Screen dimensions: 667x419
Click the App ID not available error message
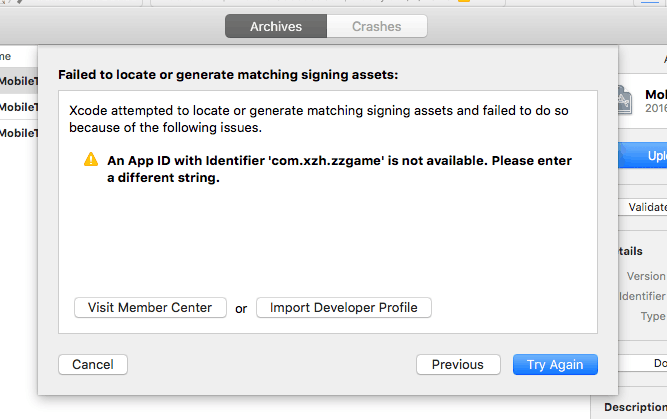[339, 169]
